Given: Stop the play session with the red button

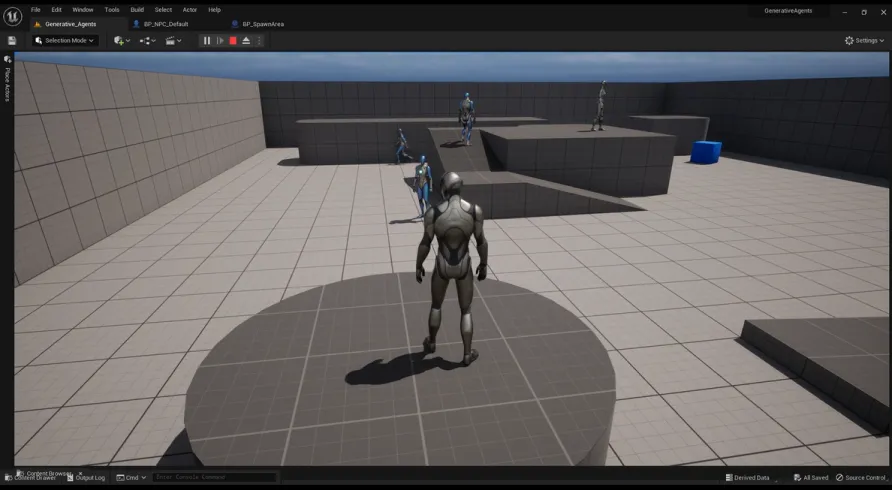Looking at the screenshot, I should point(233,41).
